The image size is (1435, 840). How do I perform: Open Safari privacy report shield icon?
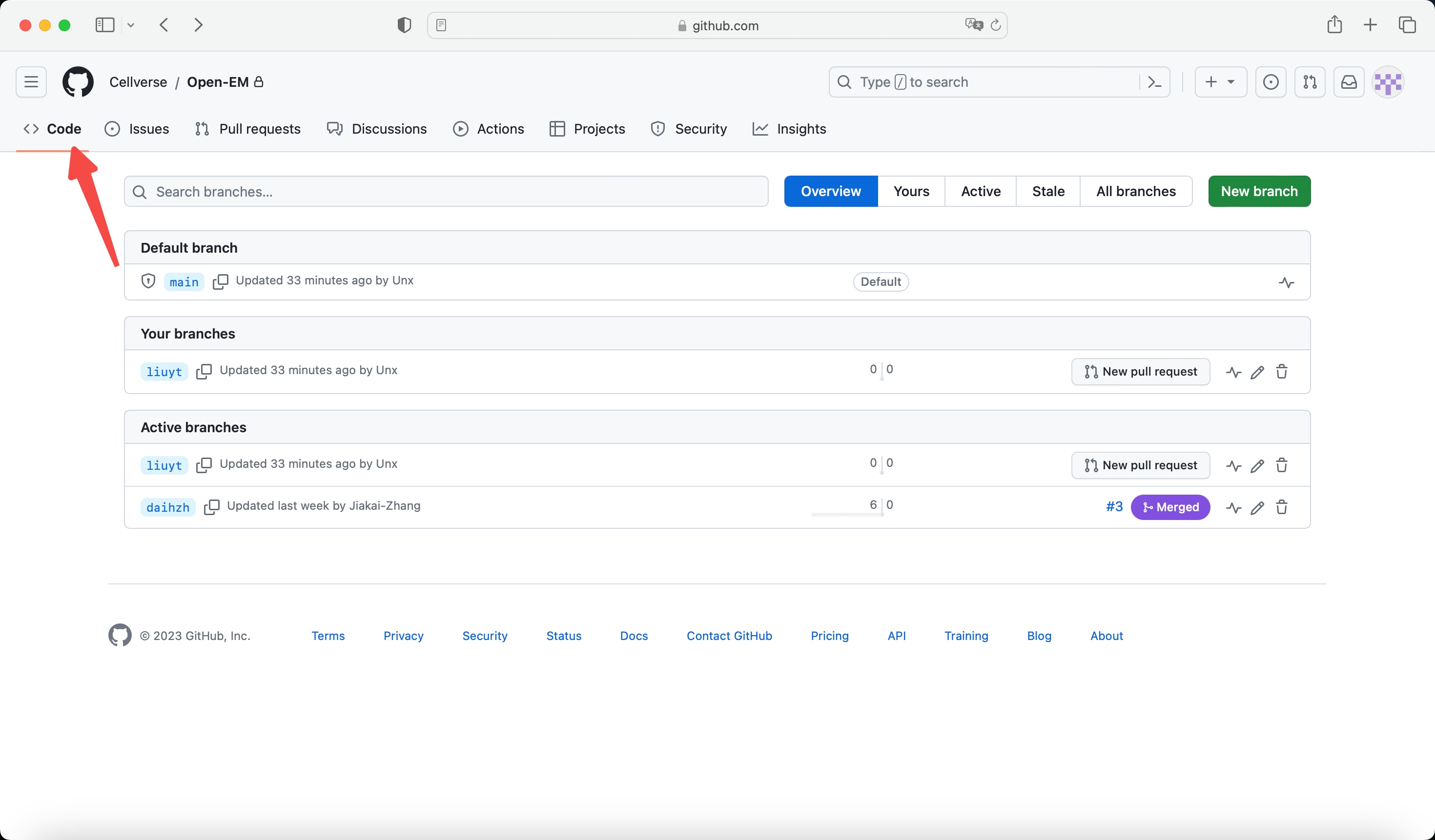pos(404,25)
